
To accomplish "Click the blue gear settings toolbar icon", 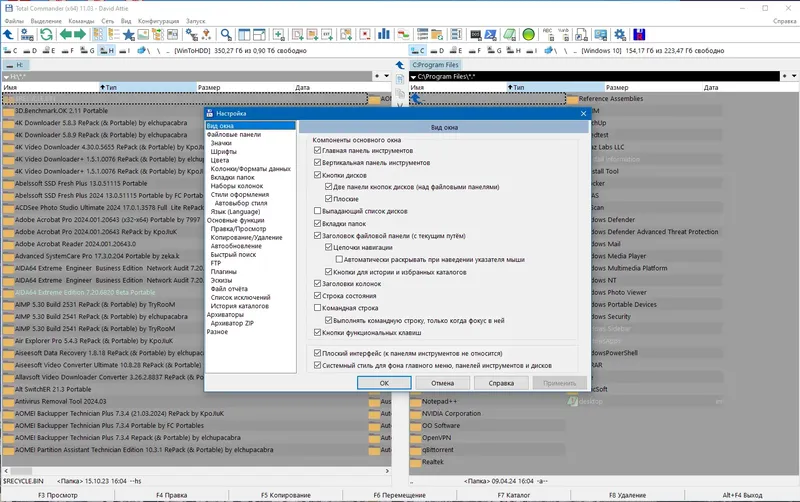I will [619, 35].
